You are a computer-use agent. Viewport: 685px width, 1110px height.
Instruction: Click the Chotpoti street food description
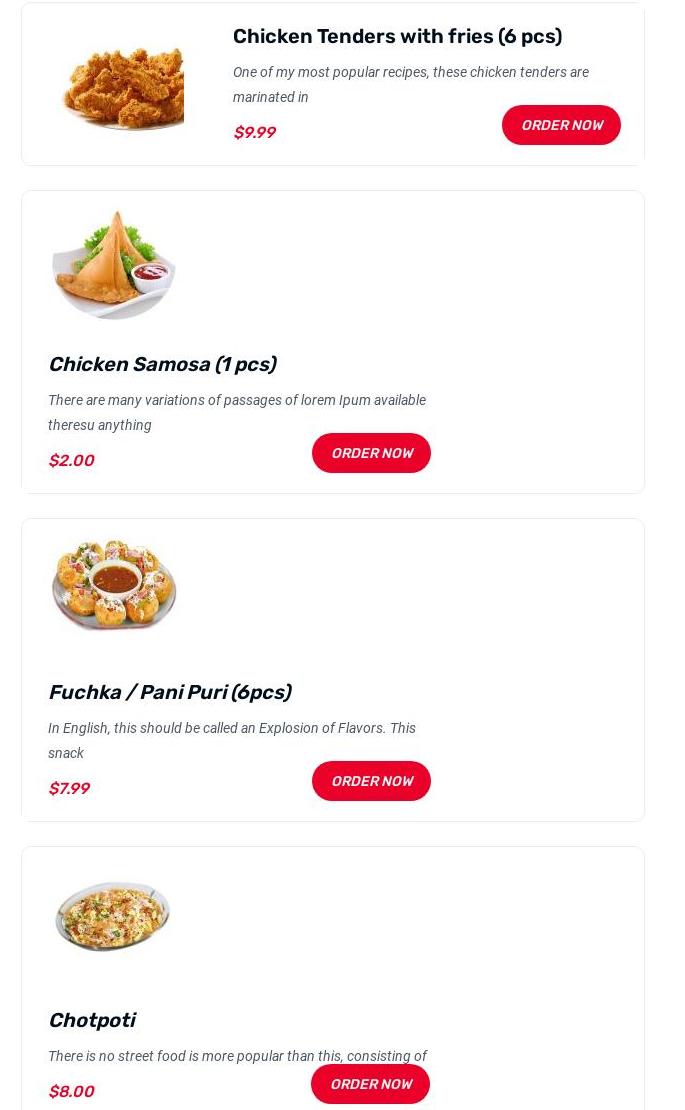pos(237,1056)
